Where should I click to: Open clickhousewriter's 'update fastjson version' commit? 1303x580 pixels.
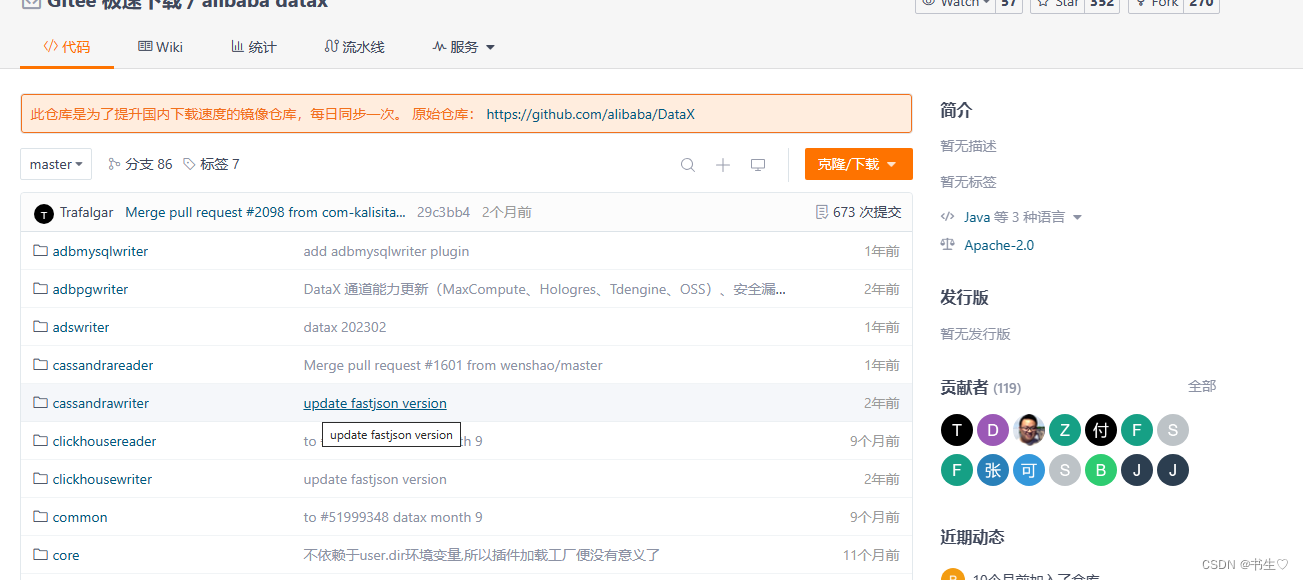(375, 479)
